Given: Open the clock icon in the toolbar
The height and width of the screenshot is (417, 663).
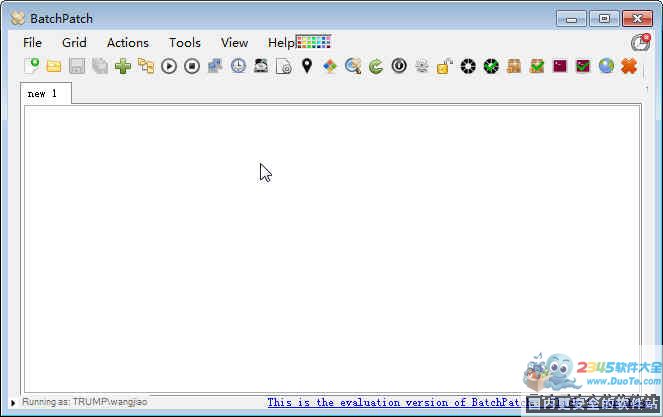Looking at the screenshot, I should coord(238,66).
